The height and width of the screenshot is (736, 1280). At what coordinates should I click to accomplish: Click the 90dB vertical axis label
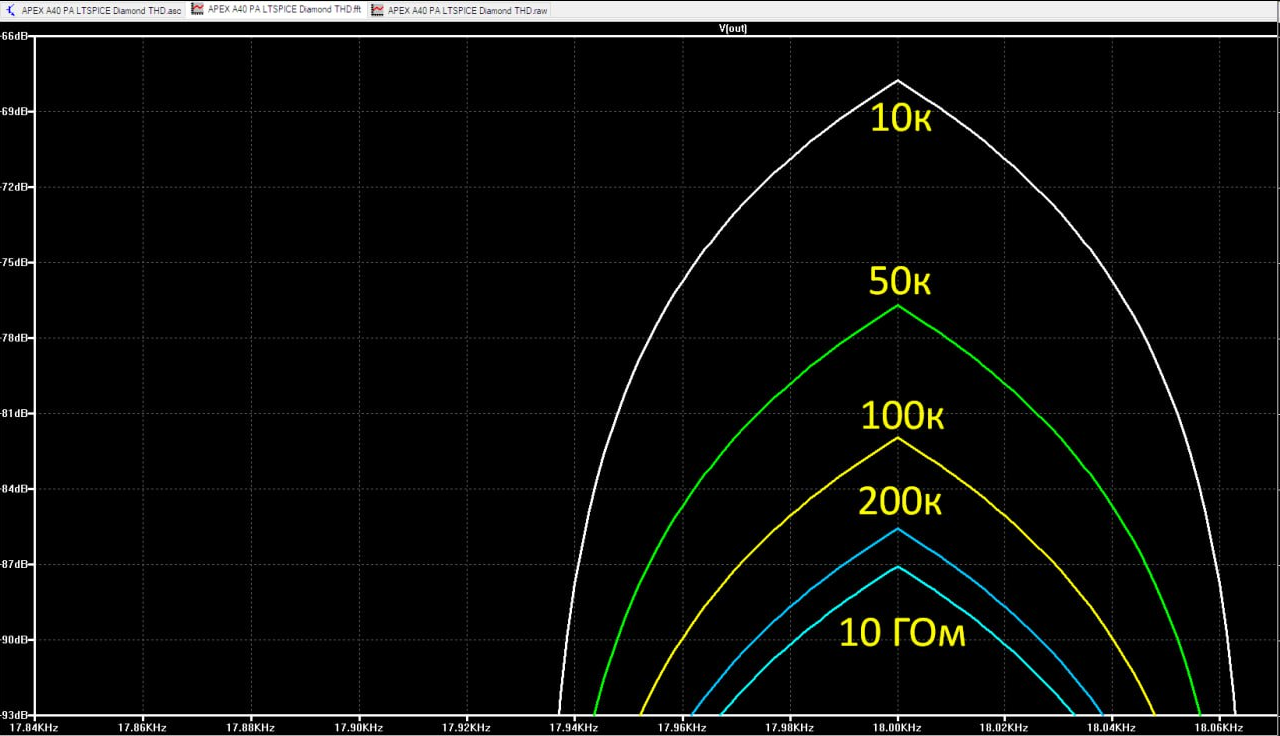point(14,640)
